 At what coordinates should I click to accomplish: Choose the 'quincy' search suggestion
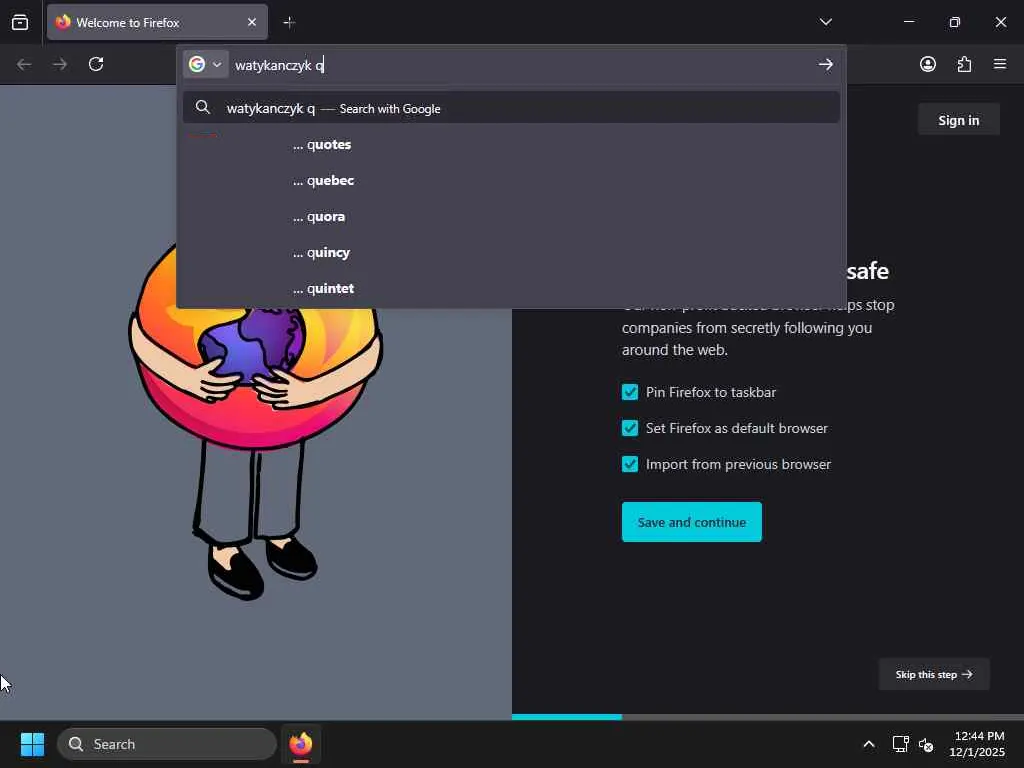511,252
